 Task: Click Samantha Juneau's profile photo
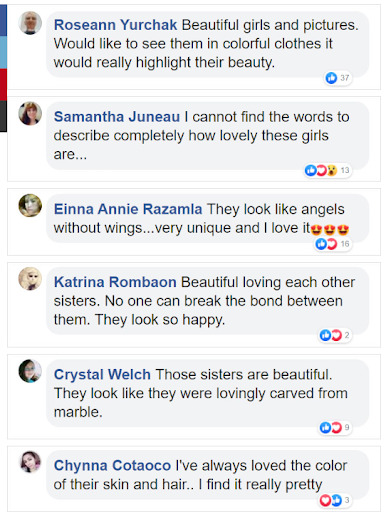(30, 113)
